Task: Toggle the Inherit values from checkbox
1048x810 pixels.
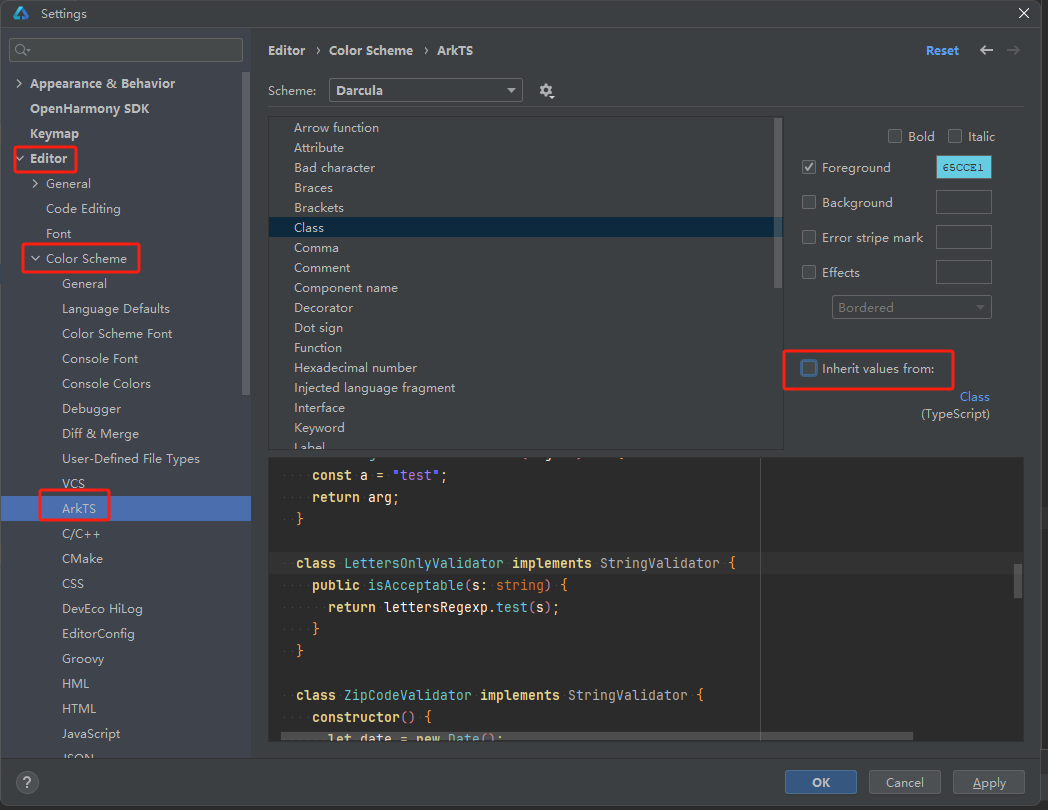Action: point(808,368)
